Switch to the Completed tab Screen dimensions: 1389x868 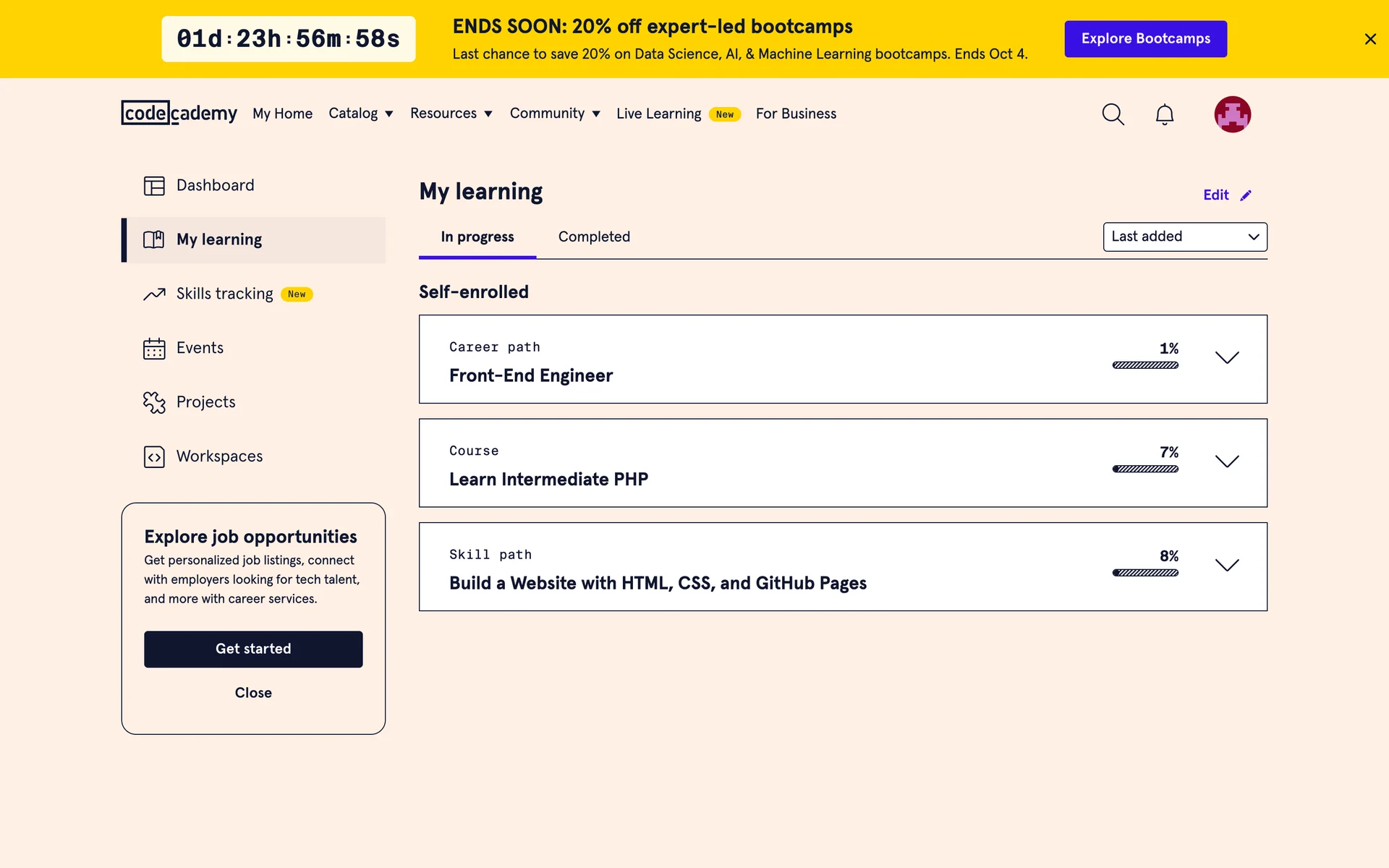[x=594, y=237]
